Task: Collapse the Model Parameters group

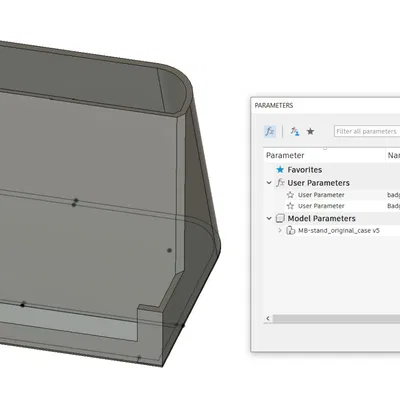Action: 269,218
